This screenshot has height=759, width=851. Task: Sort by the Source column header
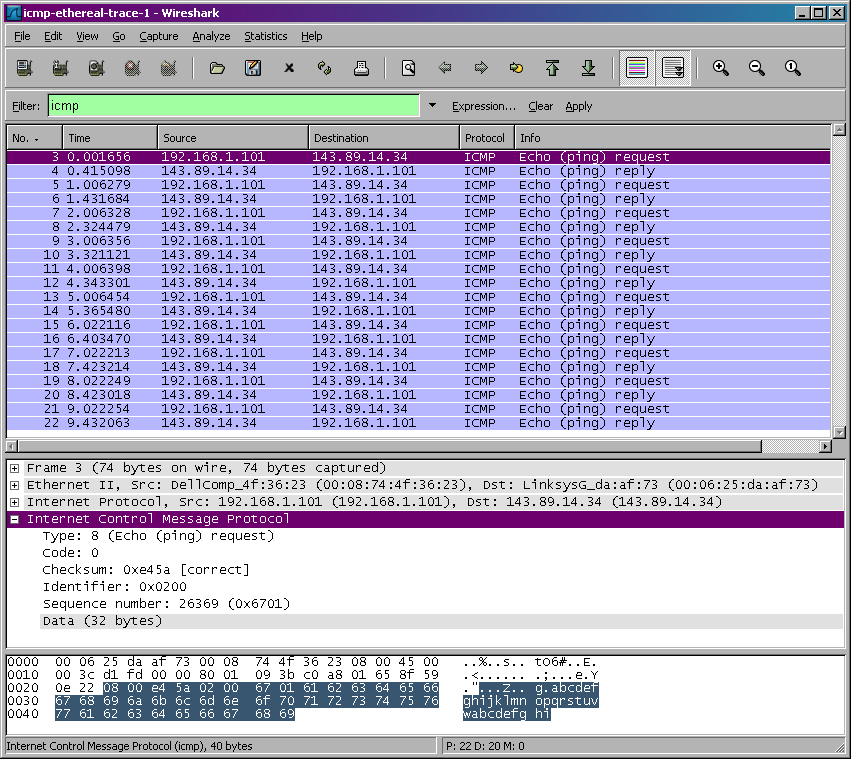(x=233, y=138)
